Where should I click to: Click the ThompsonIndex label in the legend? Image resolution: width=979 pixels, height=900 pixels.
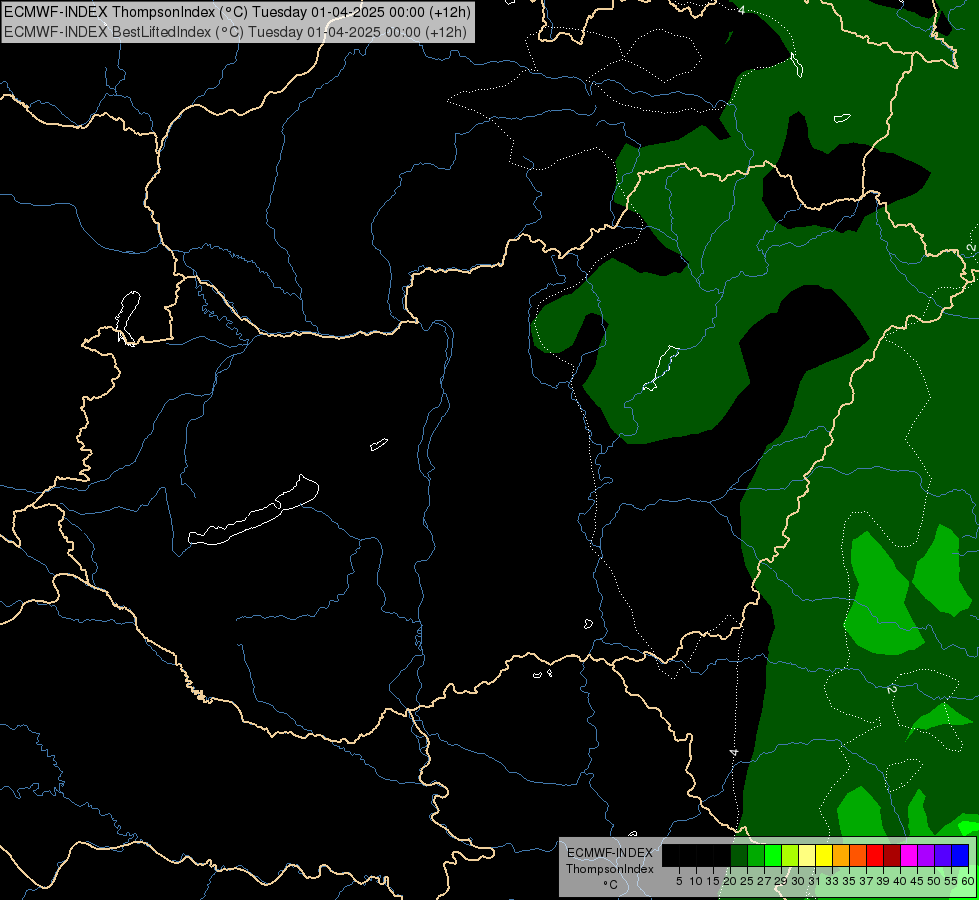point(609,869)
